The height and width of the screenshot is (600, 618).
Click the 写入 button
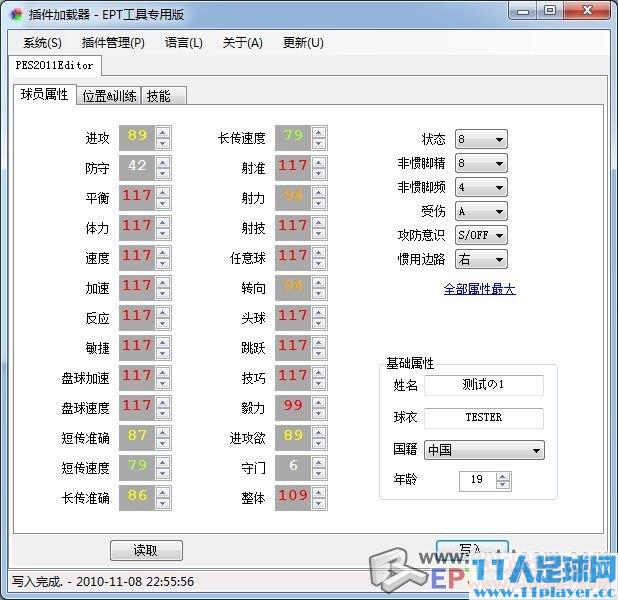click(472, 549)
